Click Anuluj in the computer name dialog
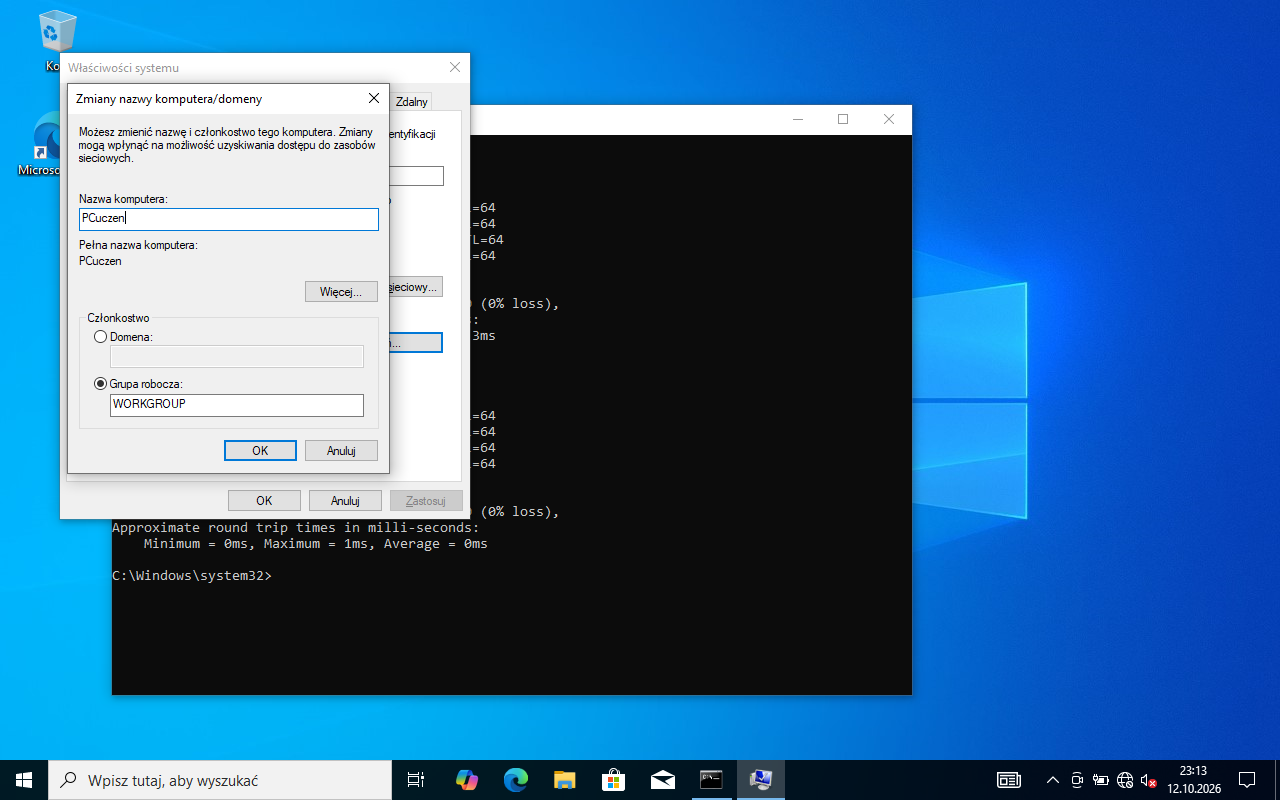The height and width of the screenshot is (800, 1280). 341,451
